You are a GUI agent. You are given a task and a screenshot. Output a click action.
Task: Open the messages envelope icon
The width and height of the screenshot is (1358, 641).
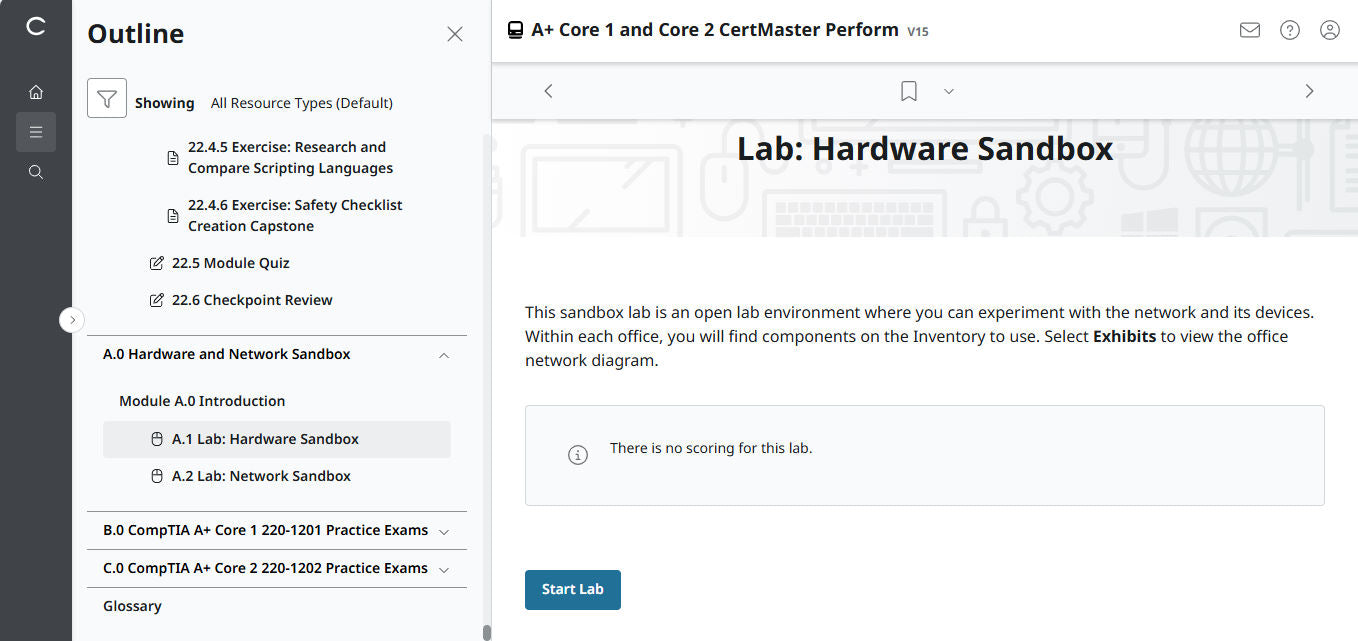coord(1249,30)
